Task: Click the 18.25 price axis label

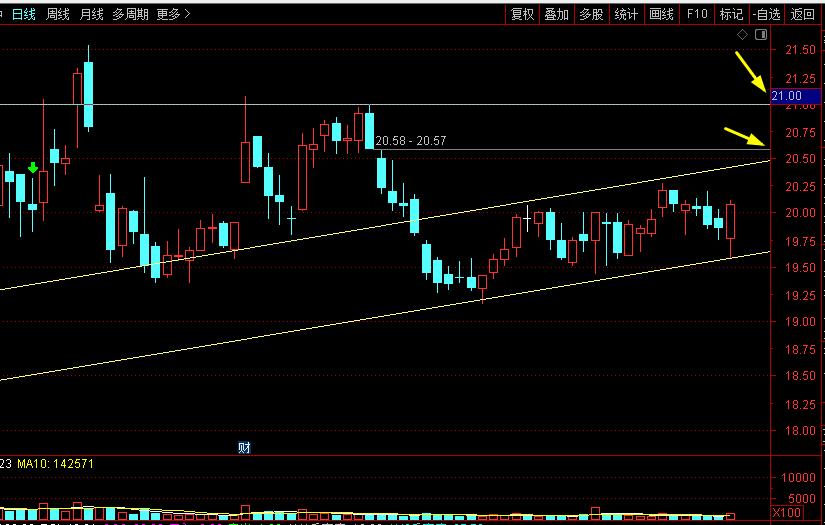Action: click(x=800, y=405)
